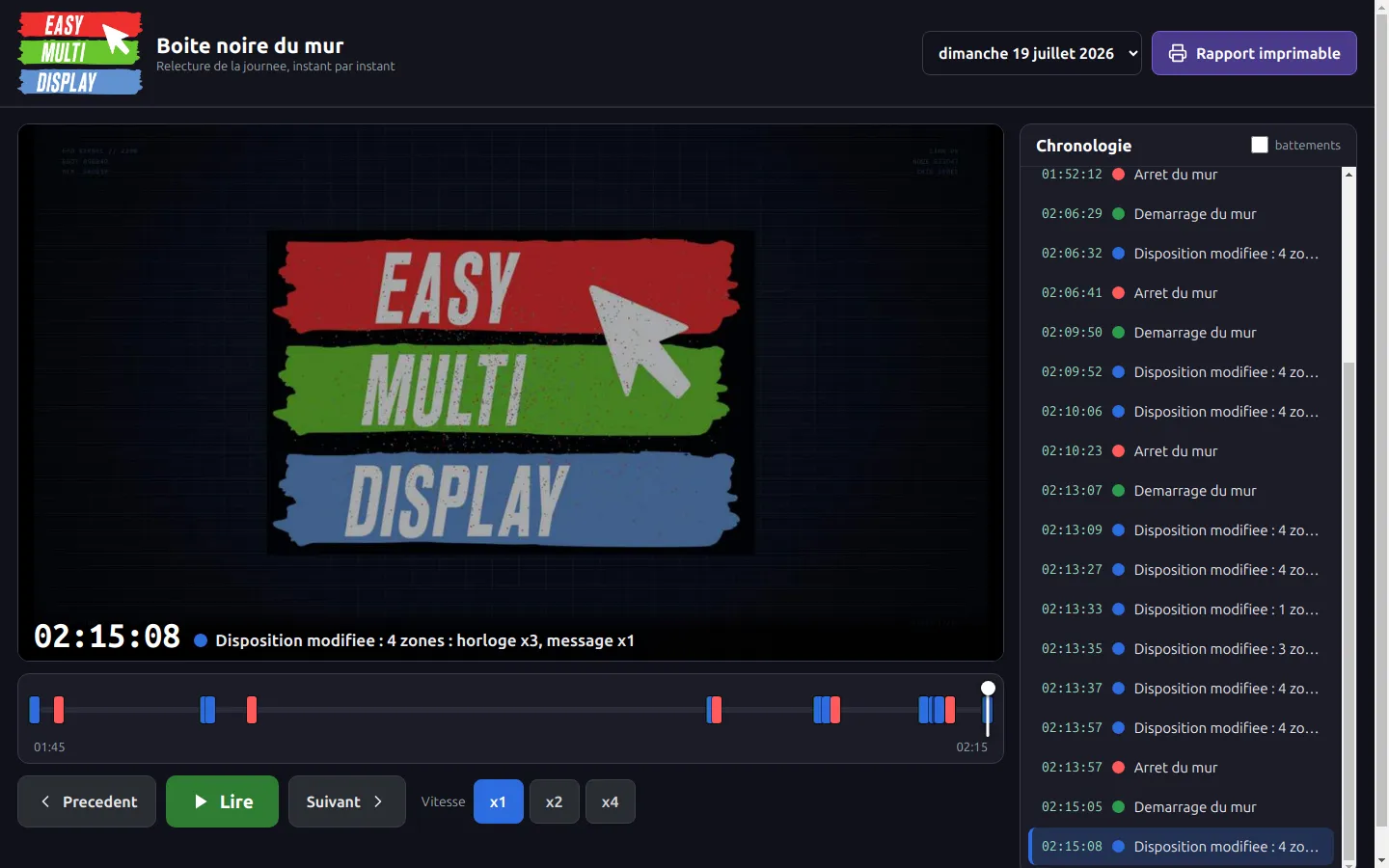Click the Boite noire du mur title

(x=250, y=45)
